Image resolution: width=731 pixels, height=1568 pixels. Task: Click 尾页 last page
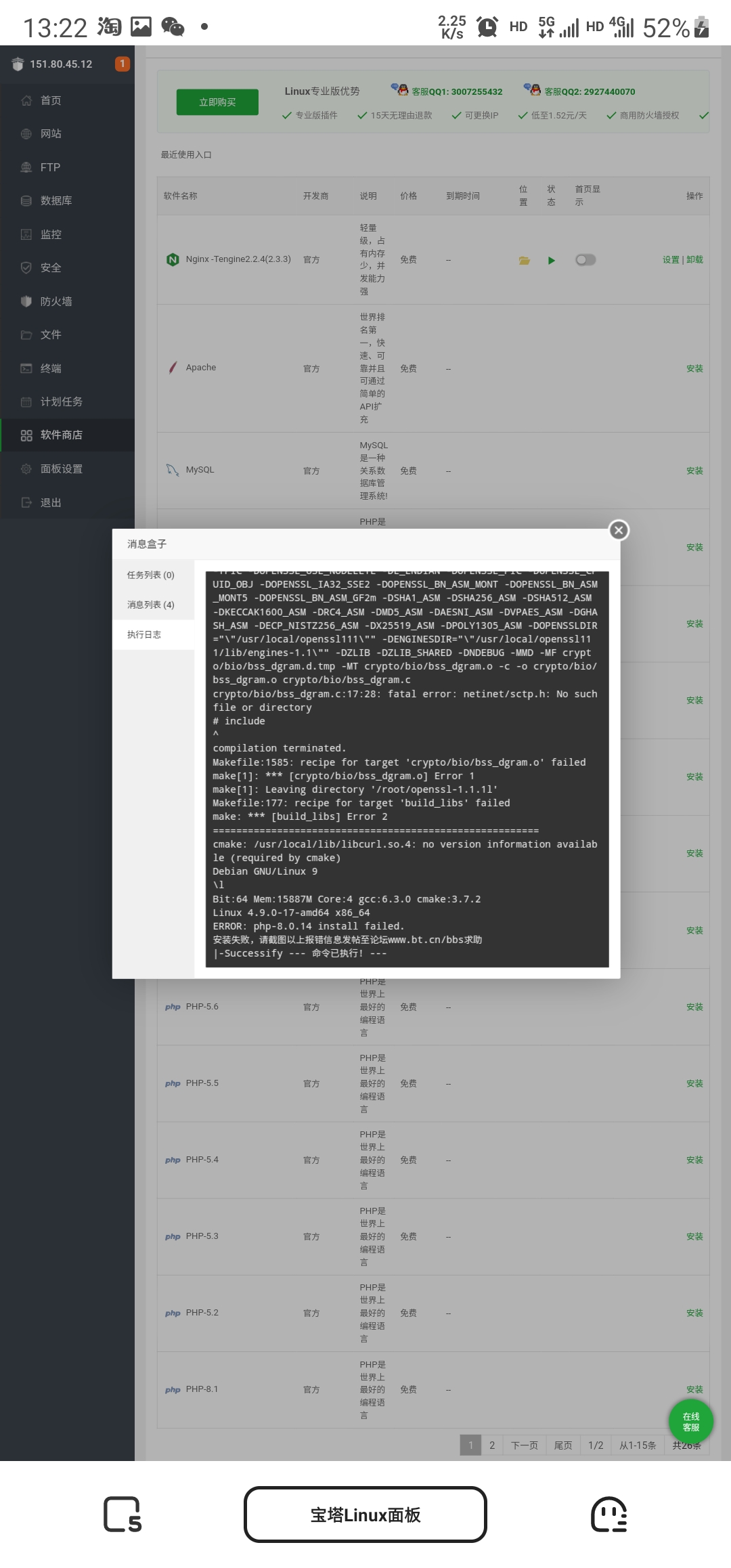[563, 1445]
